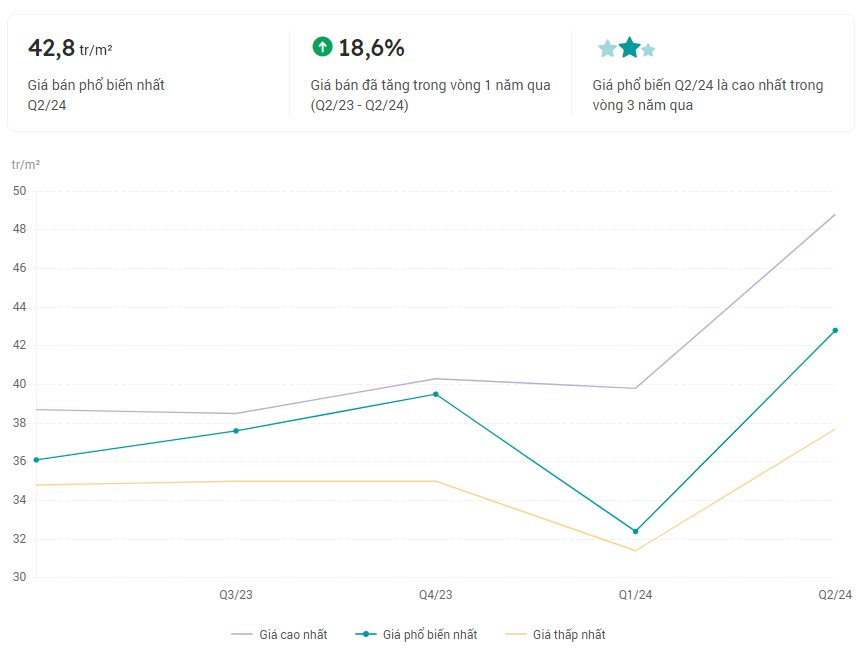Click the Q2/24 x-axis label
The width and height of the screenshot is (866, 650).
pos(835,595)
